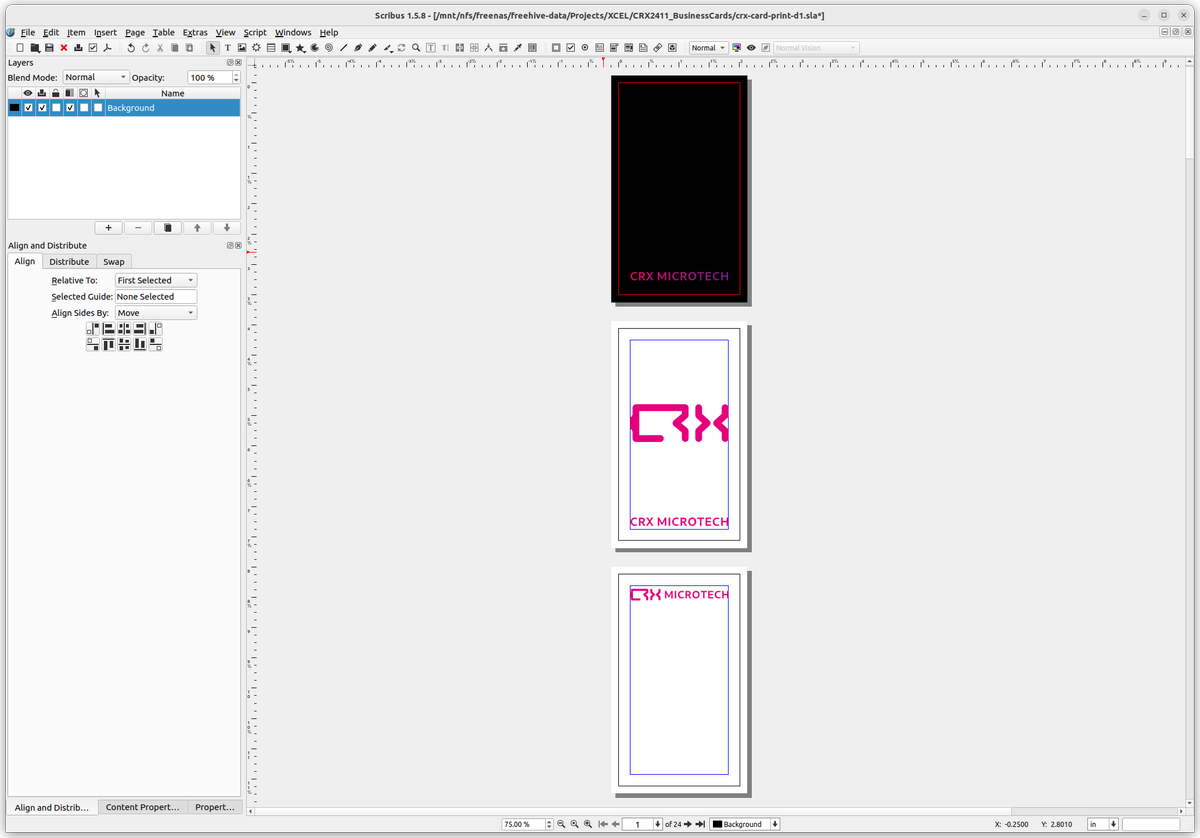1200x838 pixels.
Task: Toggle preview mode eye icon
Action: pos(751,48)
